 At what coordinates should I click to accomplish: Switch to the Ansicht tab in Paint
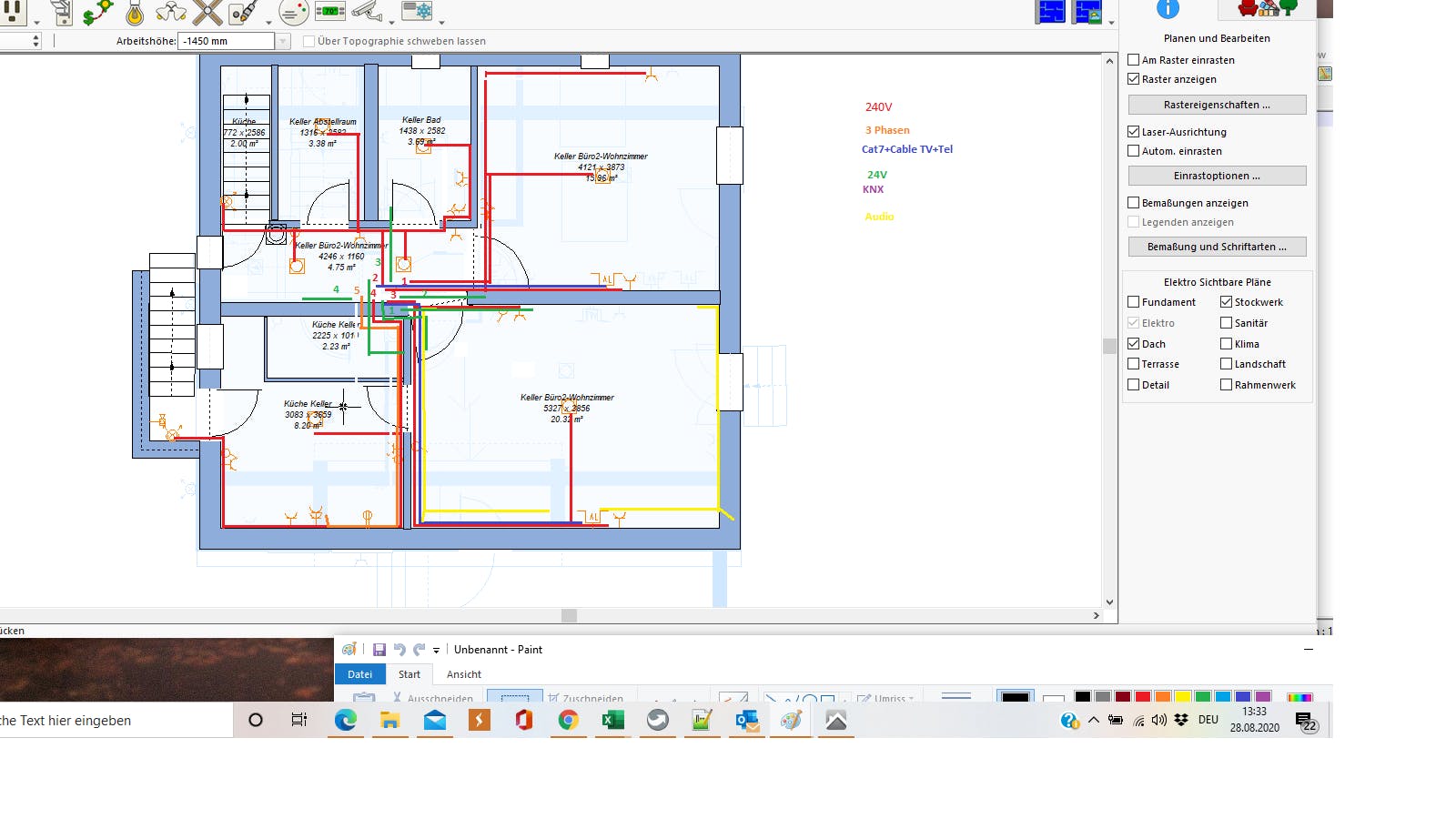(x=463, y=674)
